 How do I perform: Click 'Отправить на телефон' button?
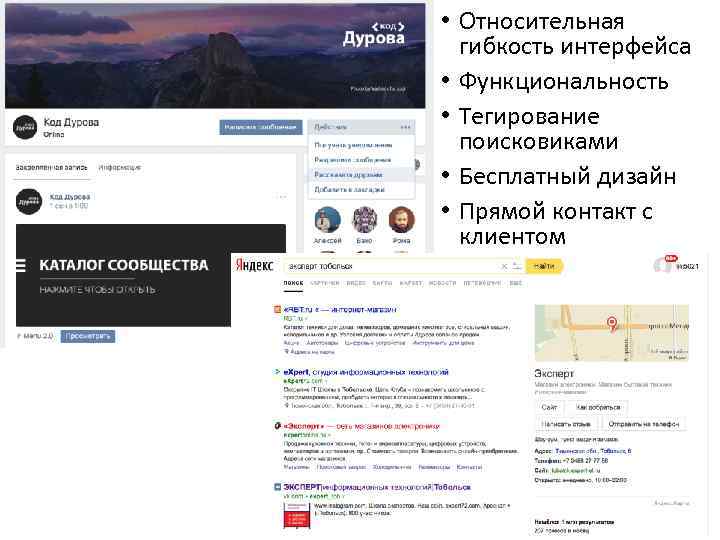point(644,424)
